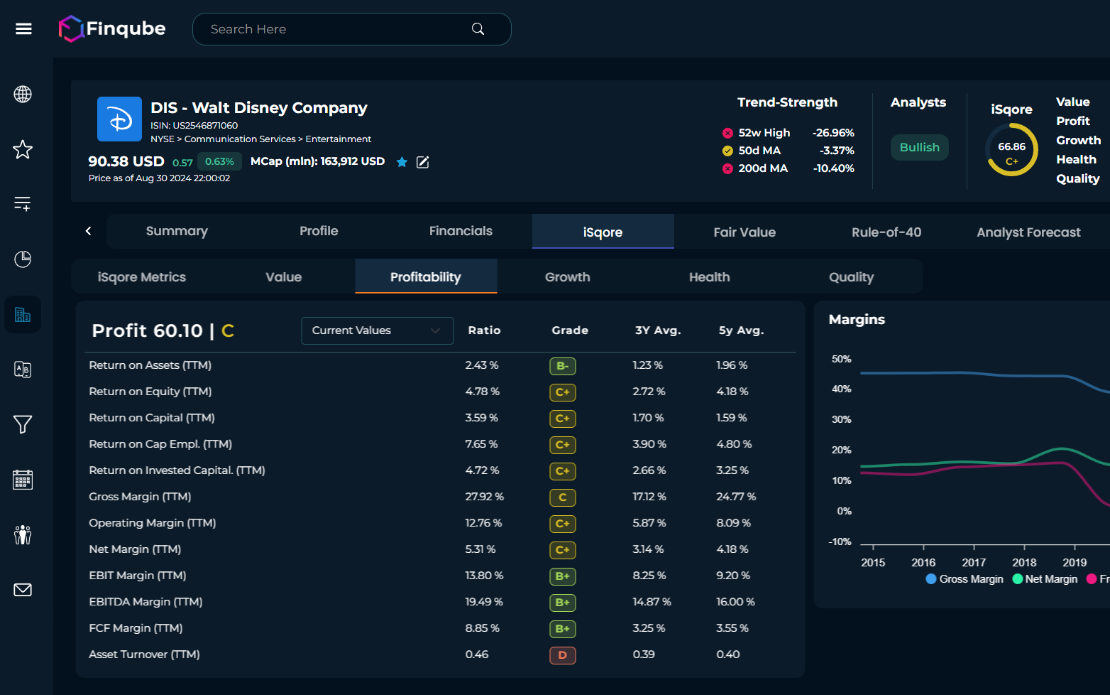Viewport: 1110px width, 695px height.
Task: Select the Quality sub-tab
Action: tap(852, 277)
